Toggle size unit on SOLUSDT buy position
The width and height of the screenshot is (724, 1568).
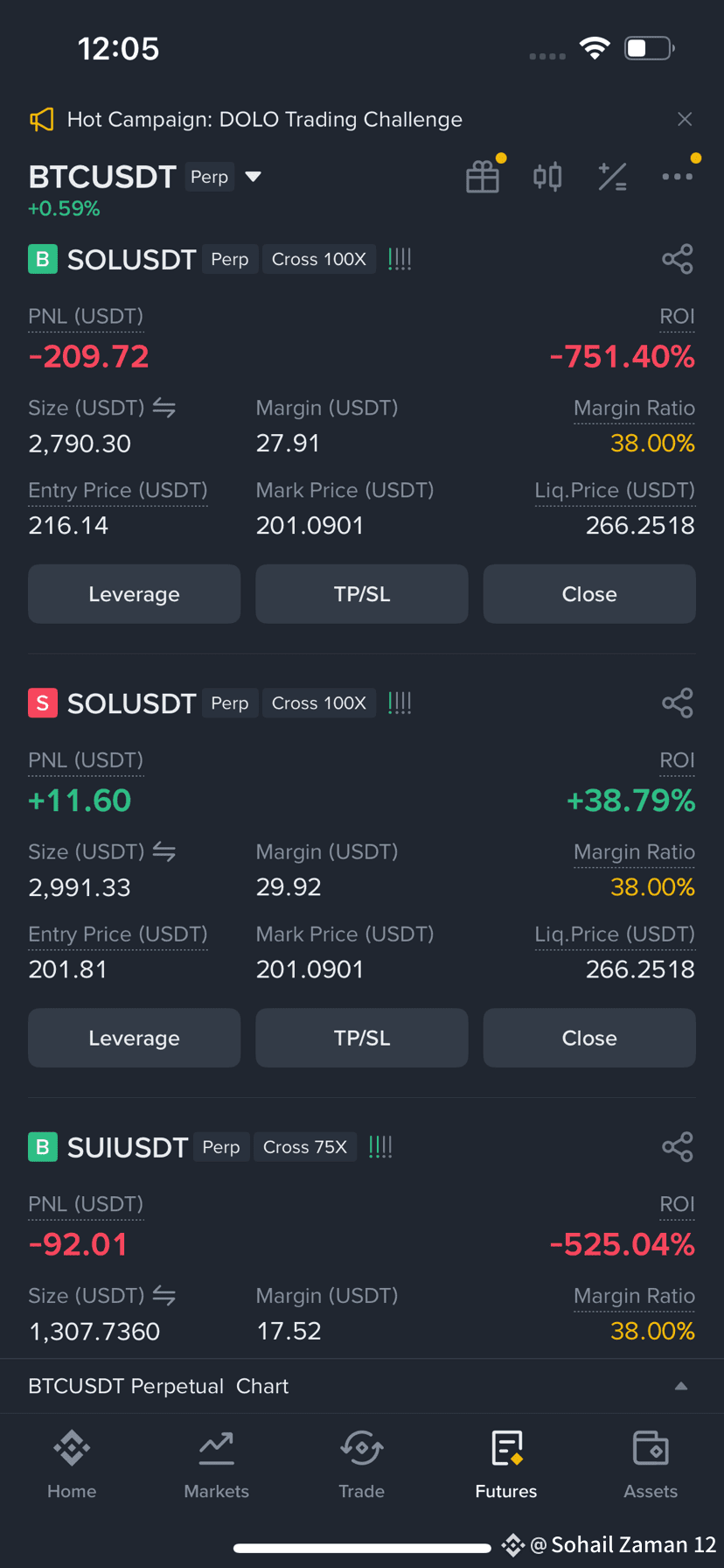point(164,408)
